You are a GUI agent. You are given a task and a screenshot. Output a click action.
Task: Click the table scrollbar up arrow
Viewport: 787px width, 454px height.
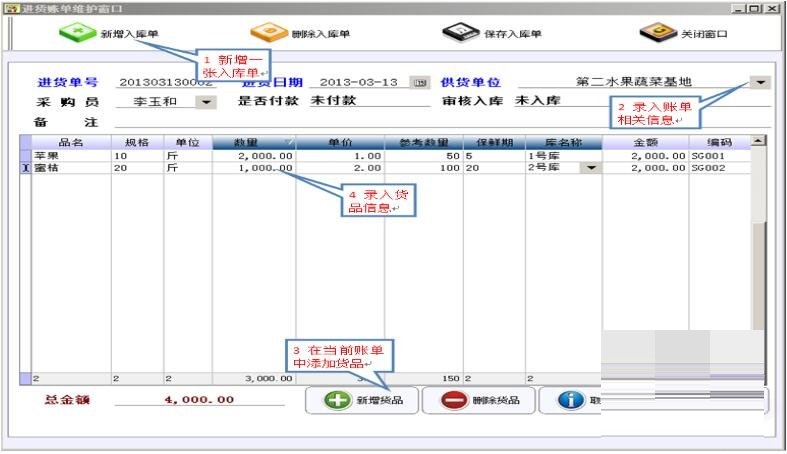(x=758, y=141)
